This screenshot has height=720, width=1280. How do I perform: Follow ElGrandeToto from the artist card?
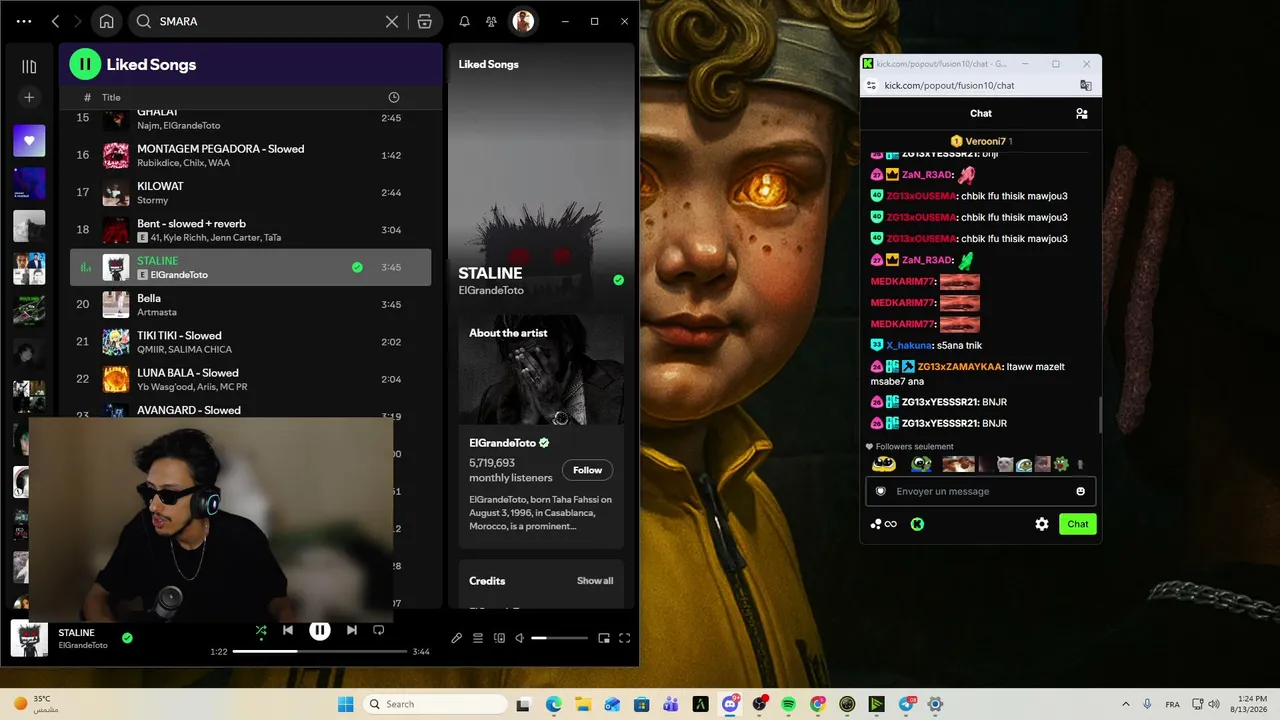click(x=587, y=470)
